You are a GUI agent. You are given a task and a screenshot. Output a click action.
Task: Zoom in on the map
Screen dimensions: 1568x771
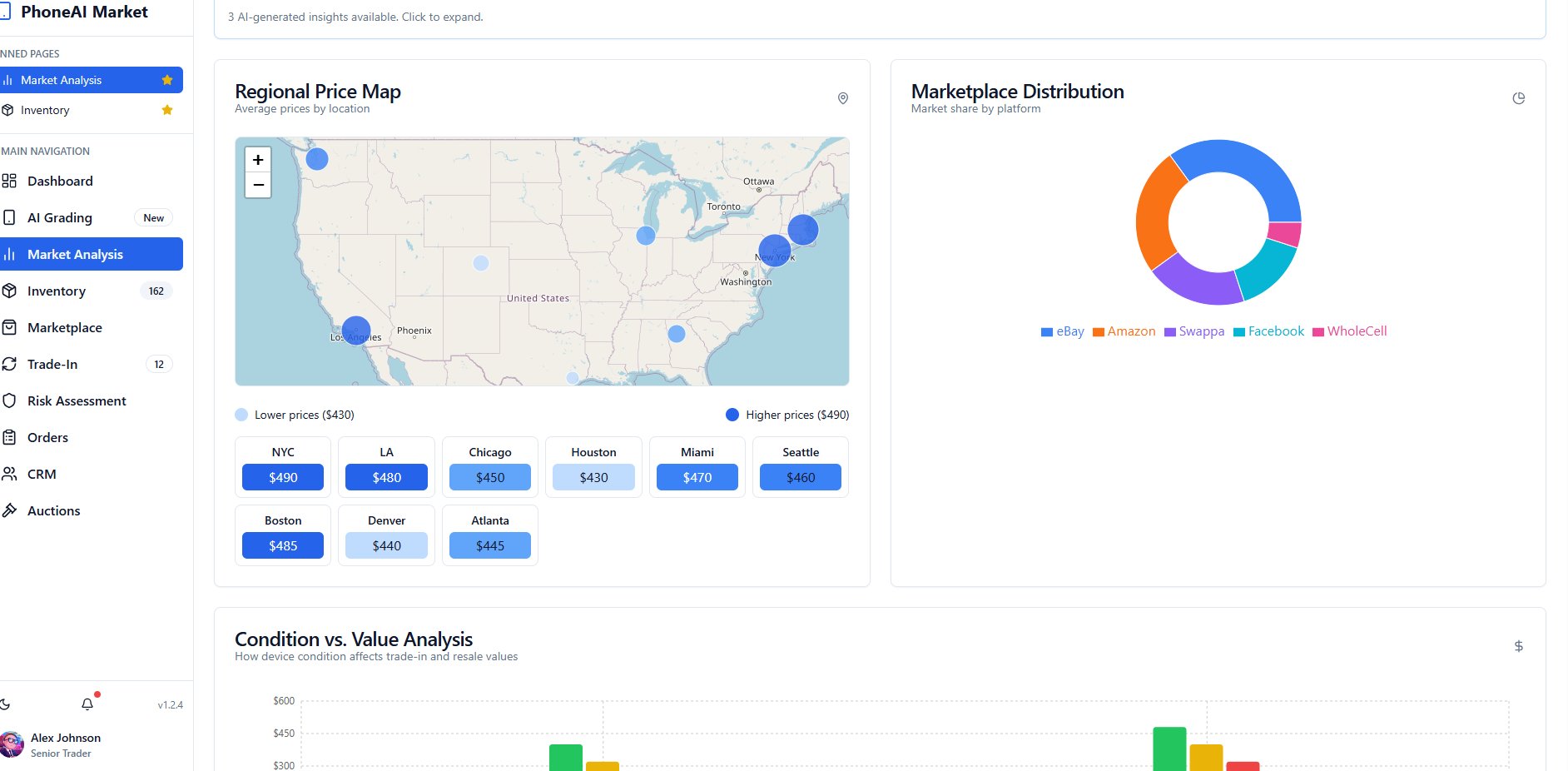(x=258, y=160)
